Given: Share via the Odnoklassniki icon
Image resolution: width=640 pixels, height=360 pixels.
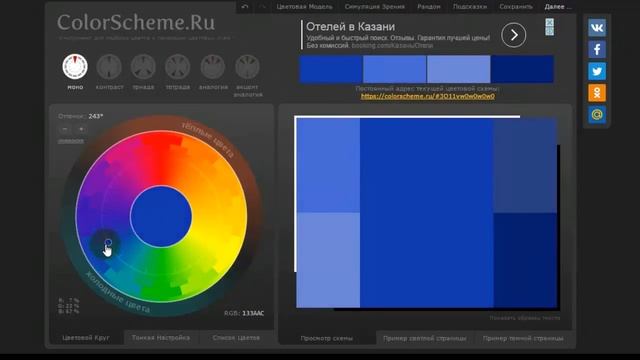Looking at the screenshot, I should tap(597, 93).
